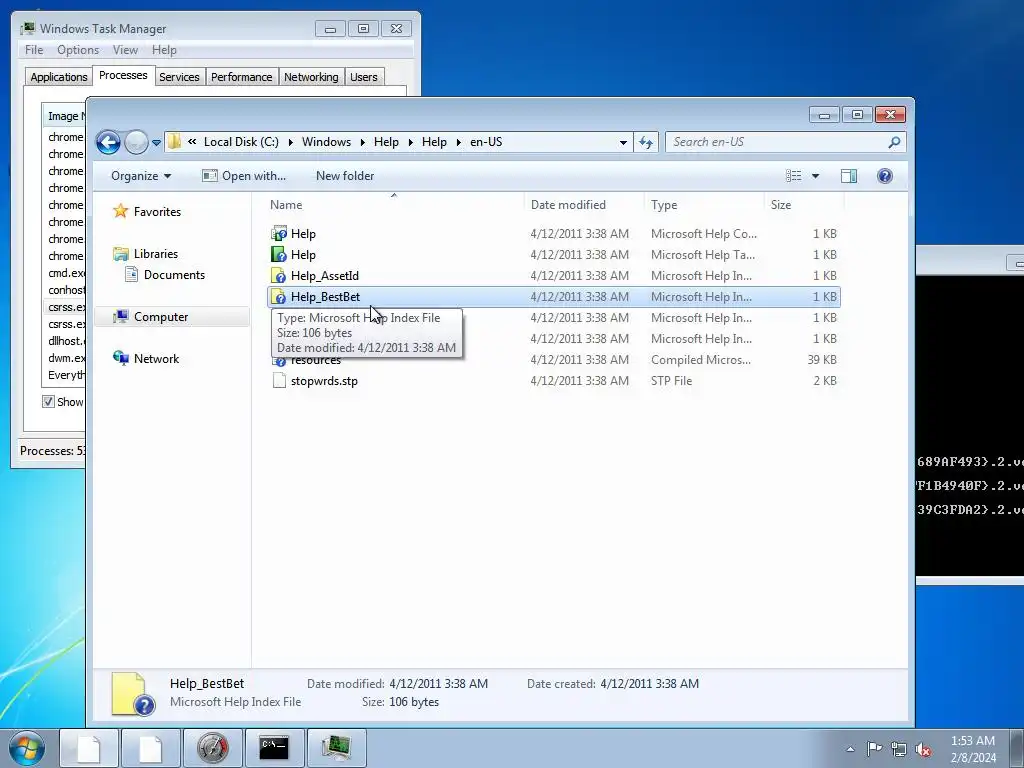1024x768 pixels.
Task: Expand address bar history dropdown
Action: pyautogui.click(x=623, y=142)
